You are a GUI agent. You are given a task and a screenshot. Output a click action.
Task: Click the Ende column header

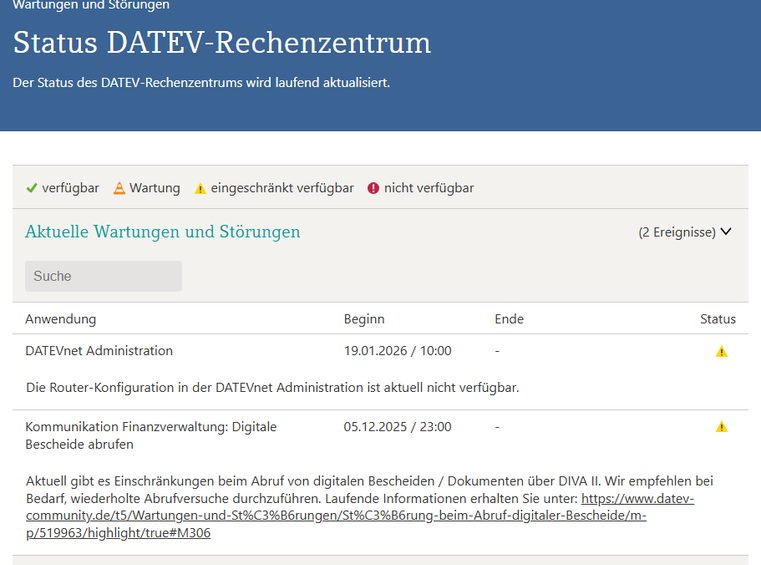tap(509, 319)
